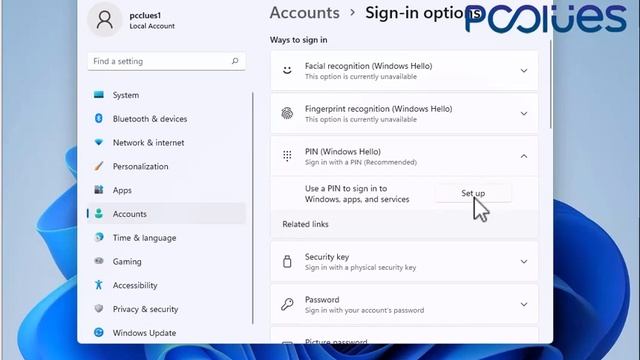Screen dimensions: 640x360
Task: Click the Time & language globe icon
Action: (99, 237)
